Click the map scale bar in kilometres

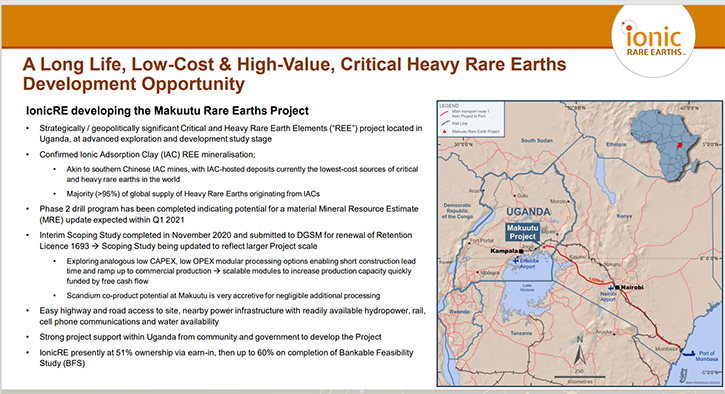tap(580, 377)
